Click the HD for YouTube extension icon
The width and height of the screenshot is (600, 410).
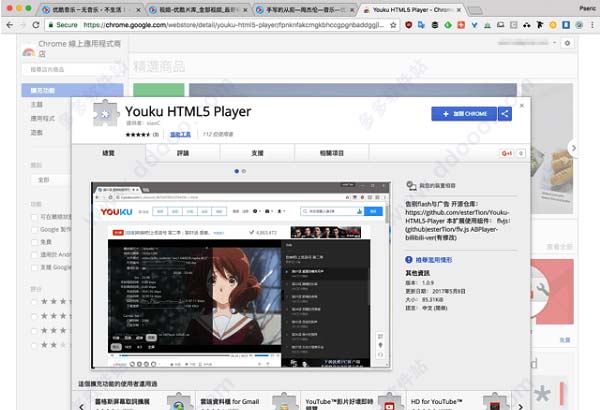coord(495,402)
